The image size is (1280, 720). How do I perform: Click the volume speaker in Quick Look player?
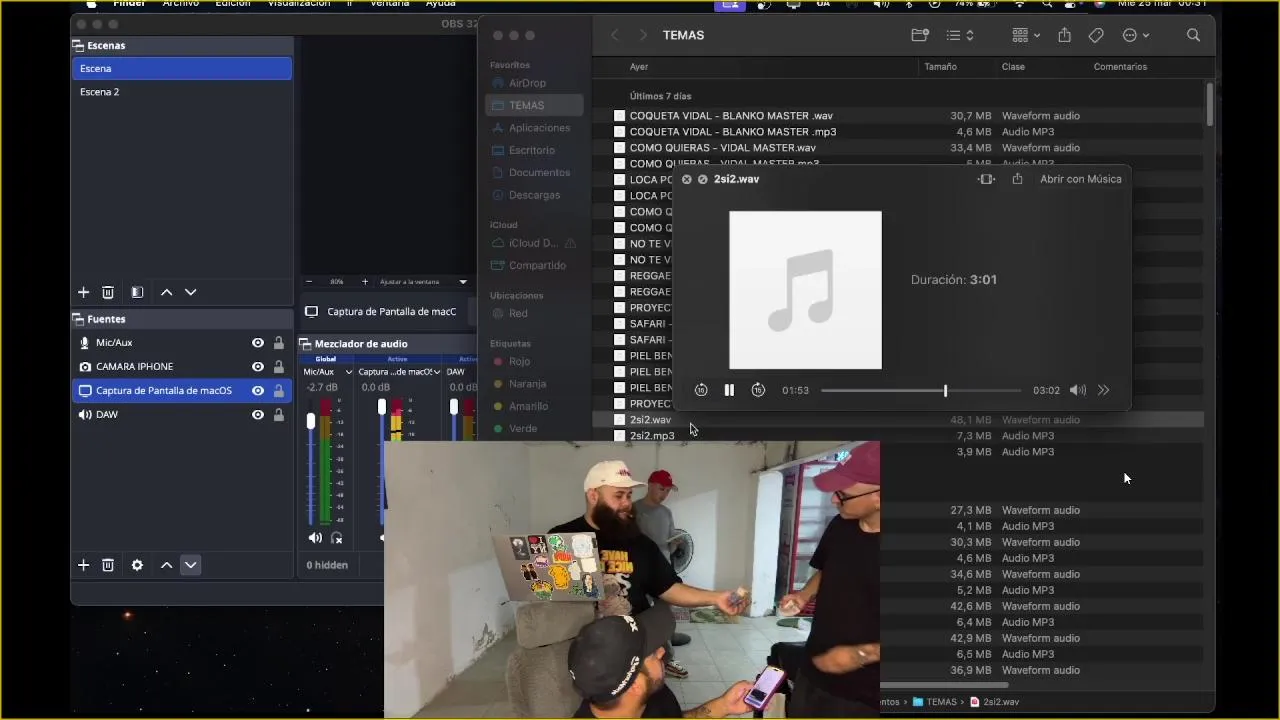(x=1077, y=390)
